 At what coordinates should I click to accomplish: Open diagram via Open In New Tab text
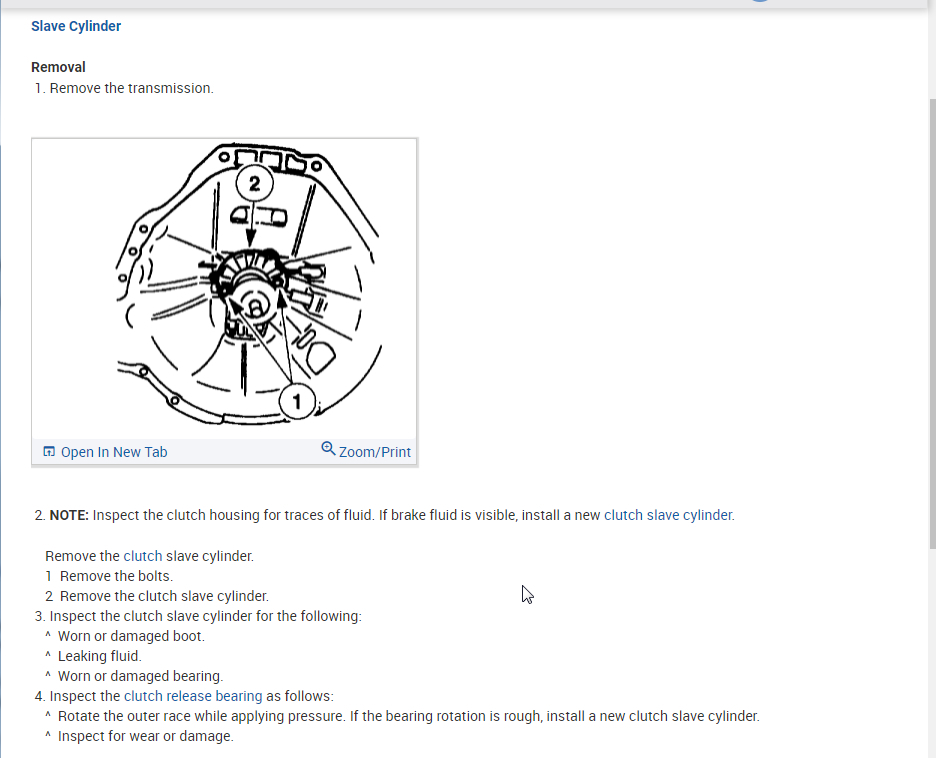[x=114, y=452]
